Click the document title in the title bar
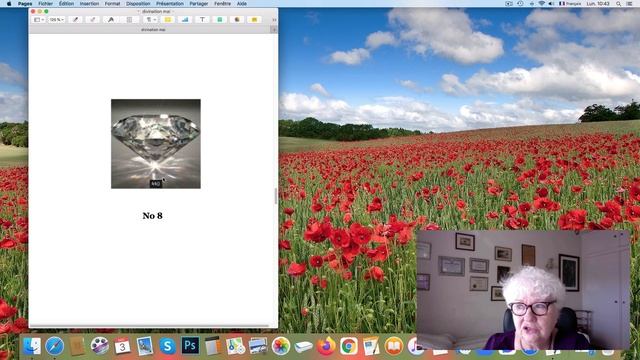 (x=156, y=11)
